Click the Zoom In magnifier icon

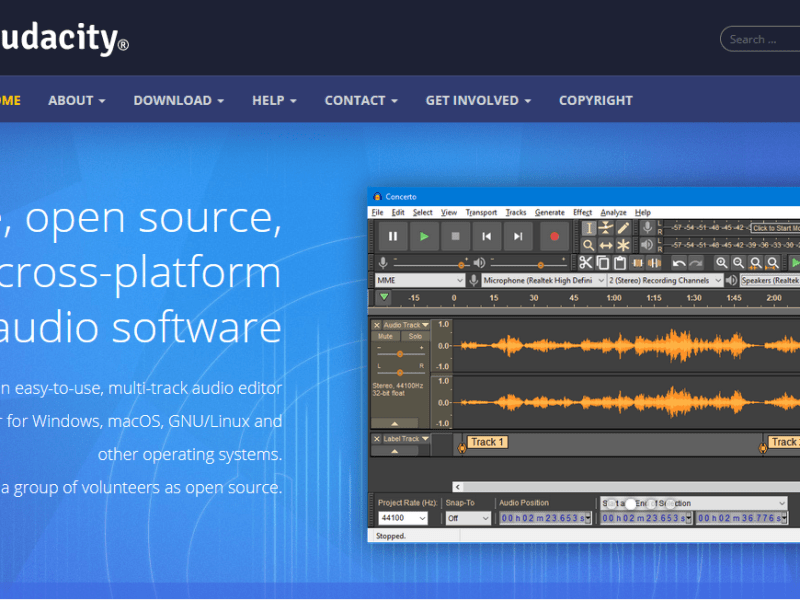722,262
